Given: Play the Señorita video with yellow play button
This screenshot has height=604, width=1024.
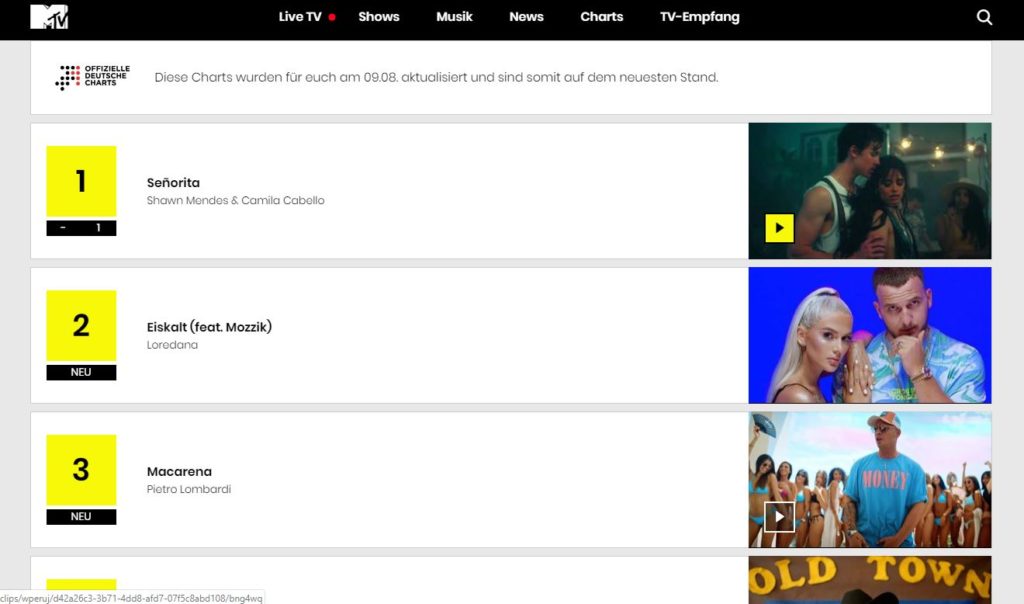Looking at the screenshot, I should (x=779, y=228).
